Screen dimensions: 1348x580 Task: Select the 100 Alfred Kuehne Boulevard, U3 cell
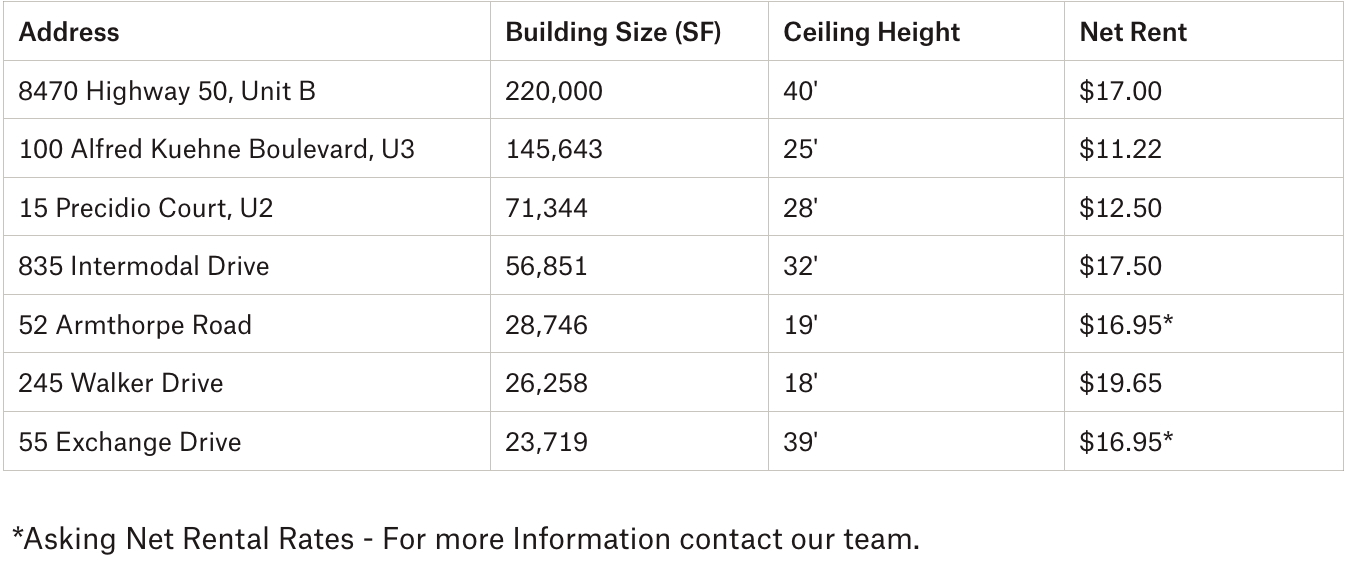tap(216, 150)
